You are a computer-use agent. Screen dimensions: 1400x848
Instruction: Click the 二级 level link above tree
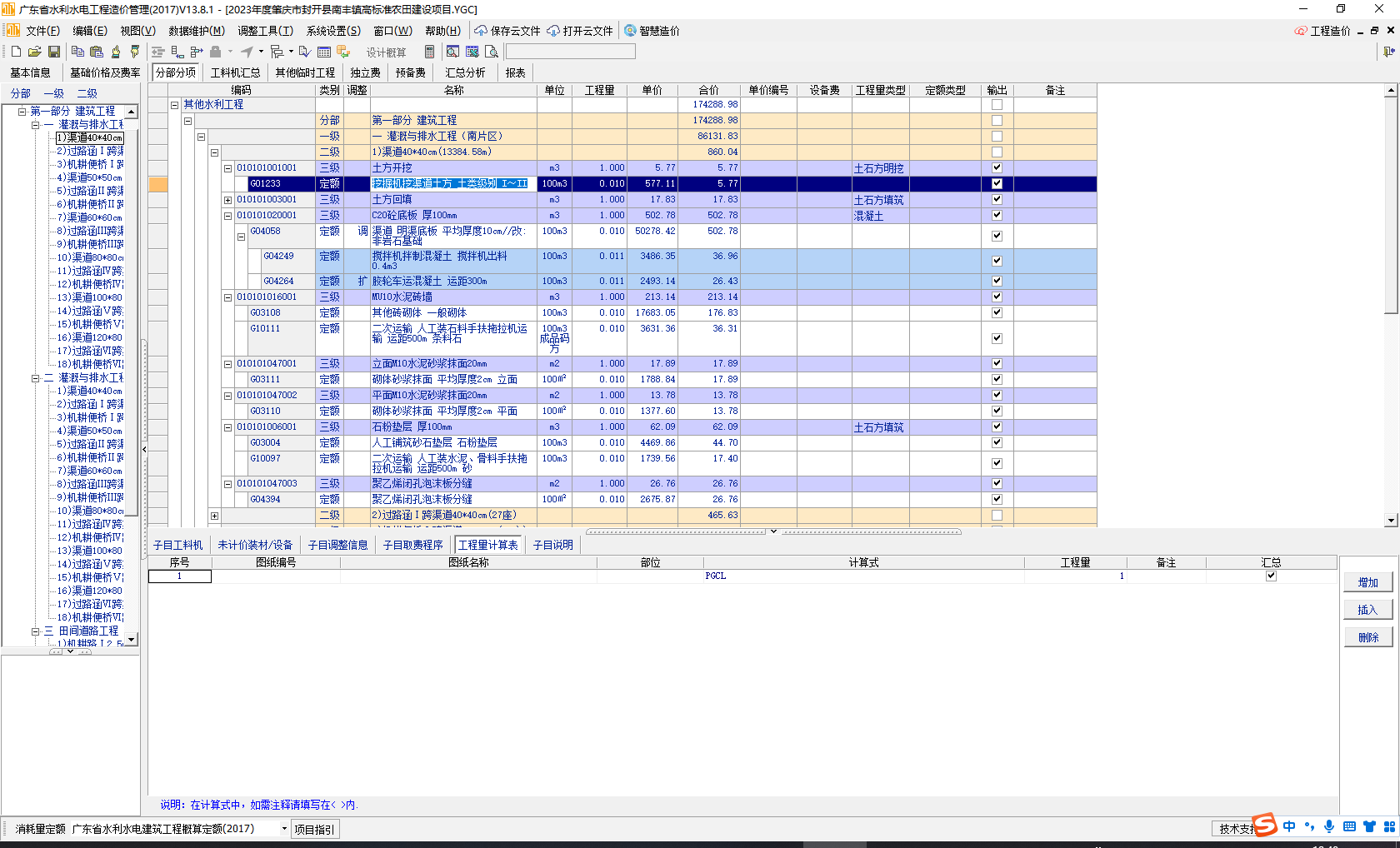click(87, 93)
